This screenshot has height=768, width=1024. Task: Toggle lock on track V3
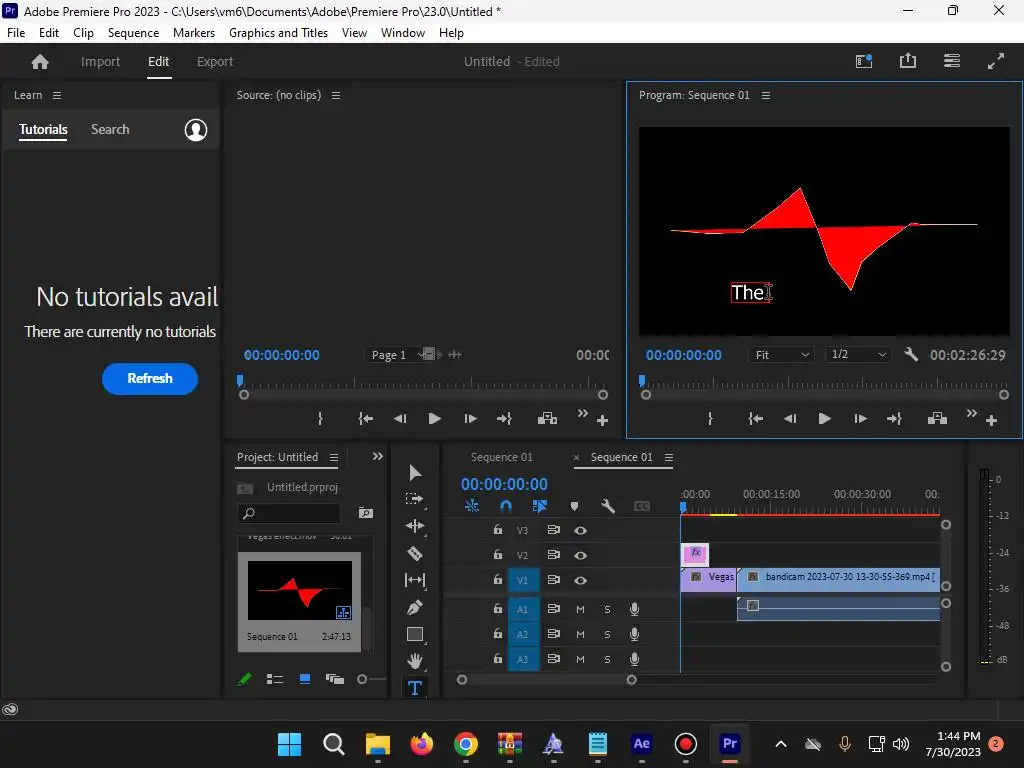[498, 530]
